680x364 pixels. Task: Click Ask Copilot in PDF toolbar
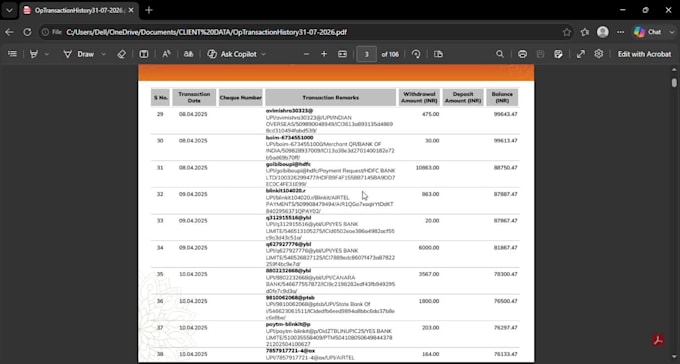(x=232, y=54)
